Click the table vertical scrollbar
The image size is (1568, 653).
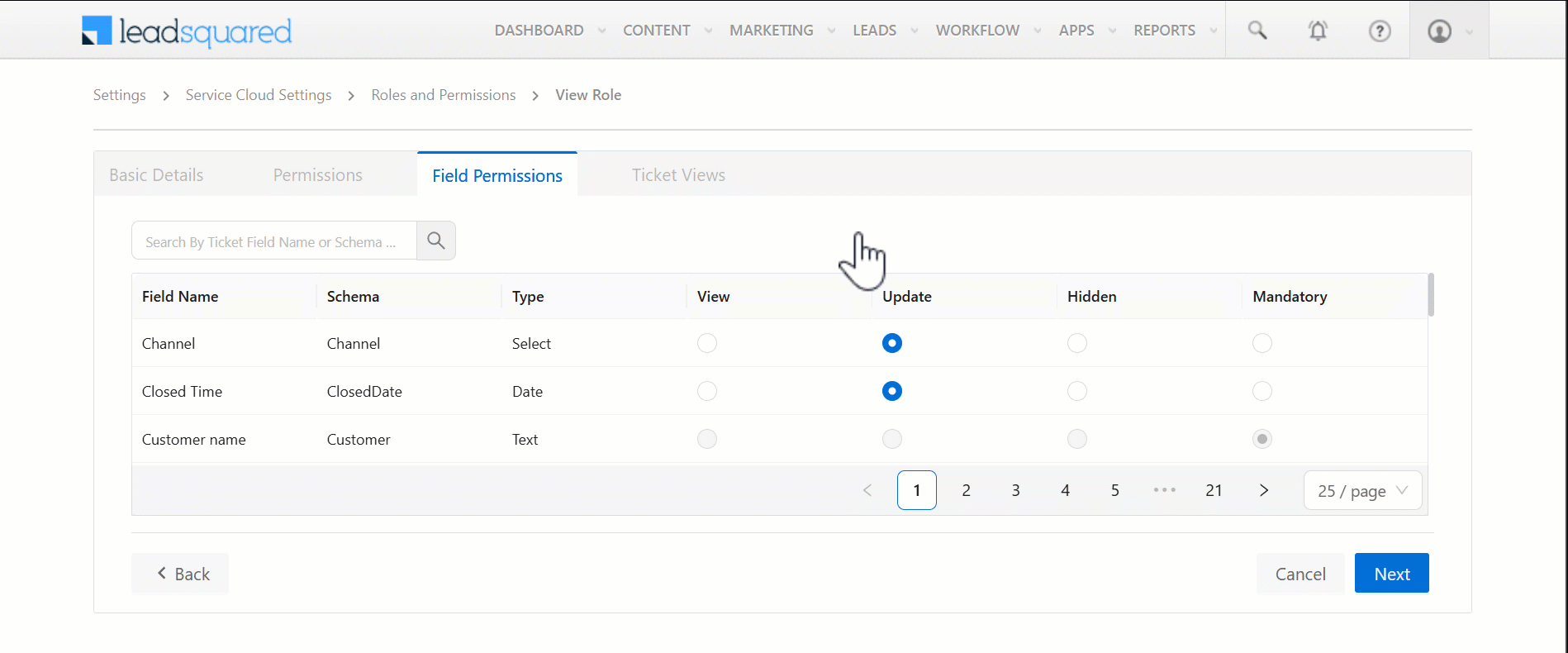coord(1431,294)
